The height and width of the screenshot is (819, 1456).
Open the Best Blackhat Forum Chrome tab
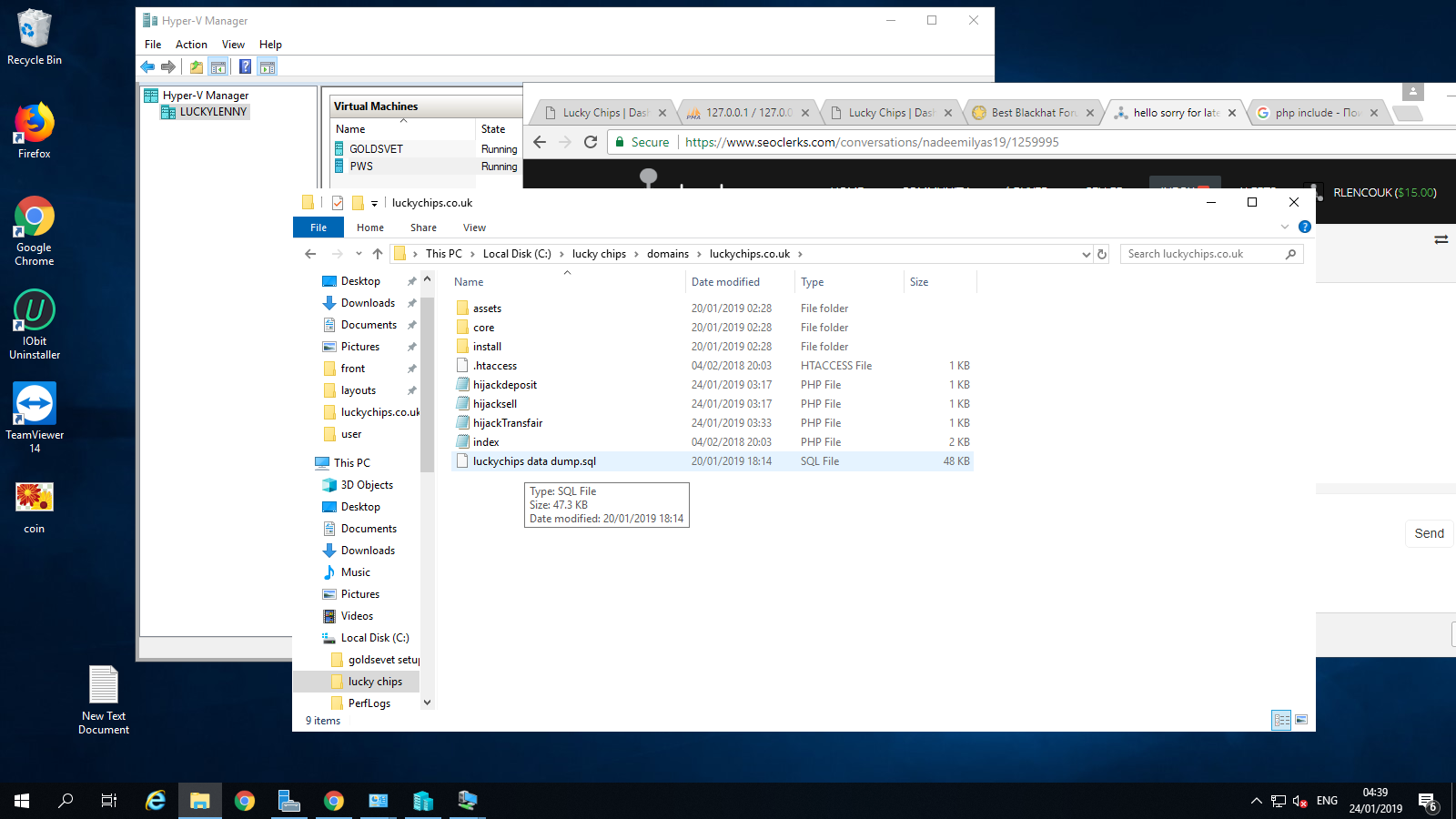pos(1033,113)
